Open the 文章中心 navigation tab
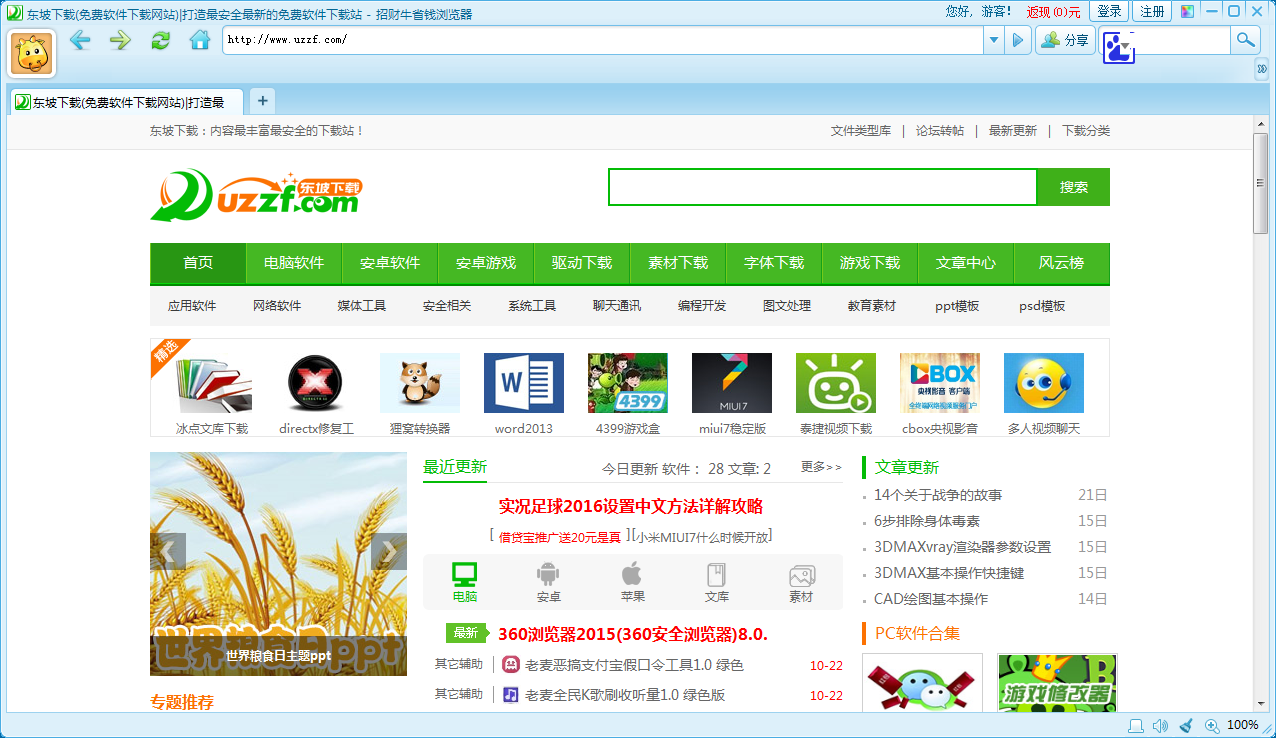The height and width of the screenshot is (738, 1276). 966,263
